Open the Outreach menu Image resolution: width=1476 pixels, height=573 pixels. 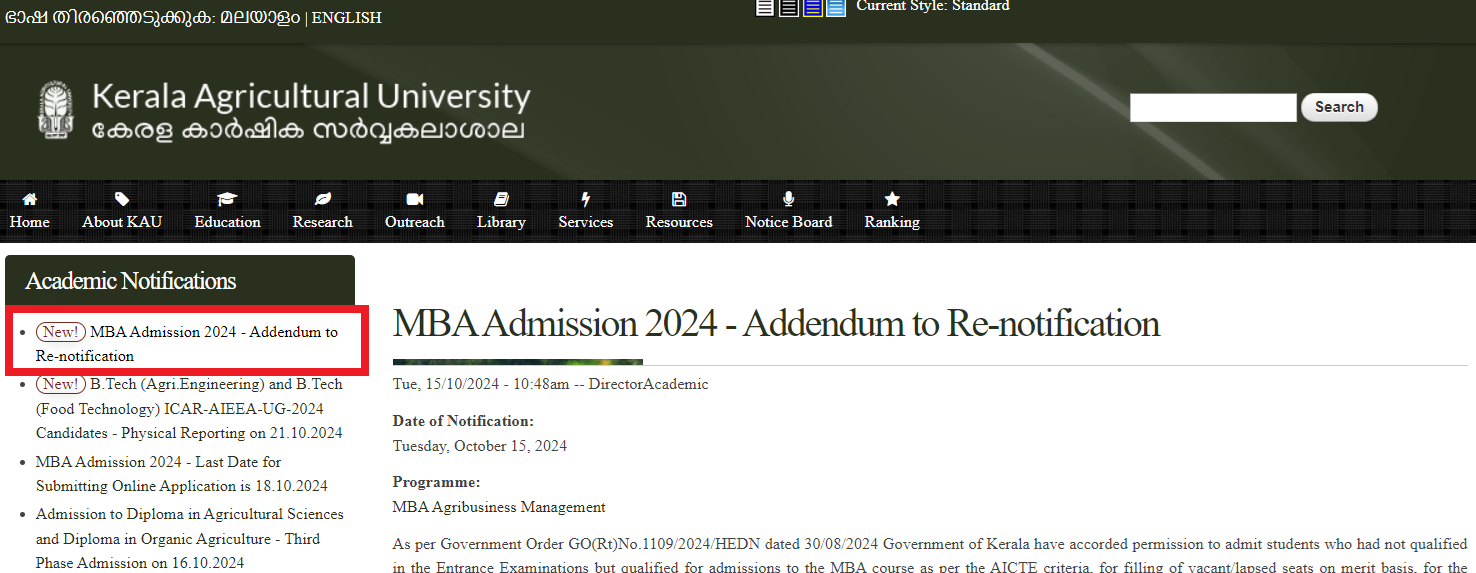[415, 222]
